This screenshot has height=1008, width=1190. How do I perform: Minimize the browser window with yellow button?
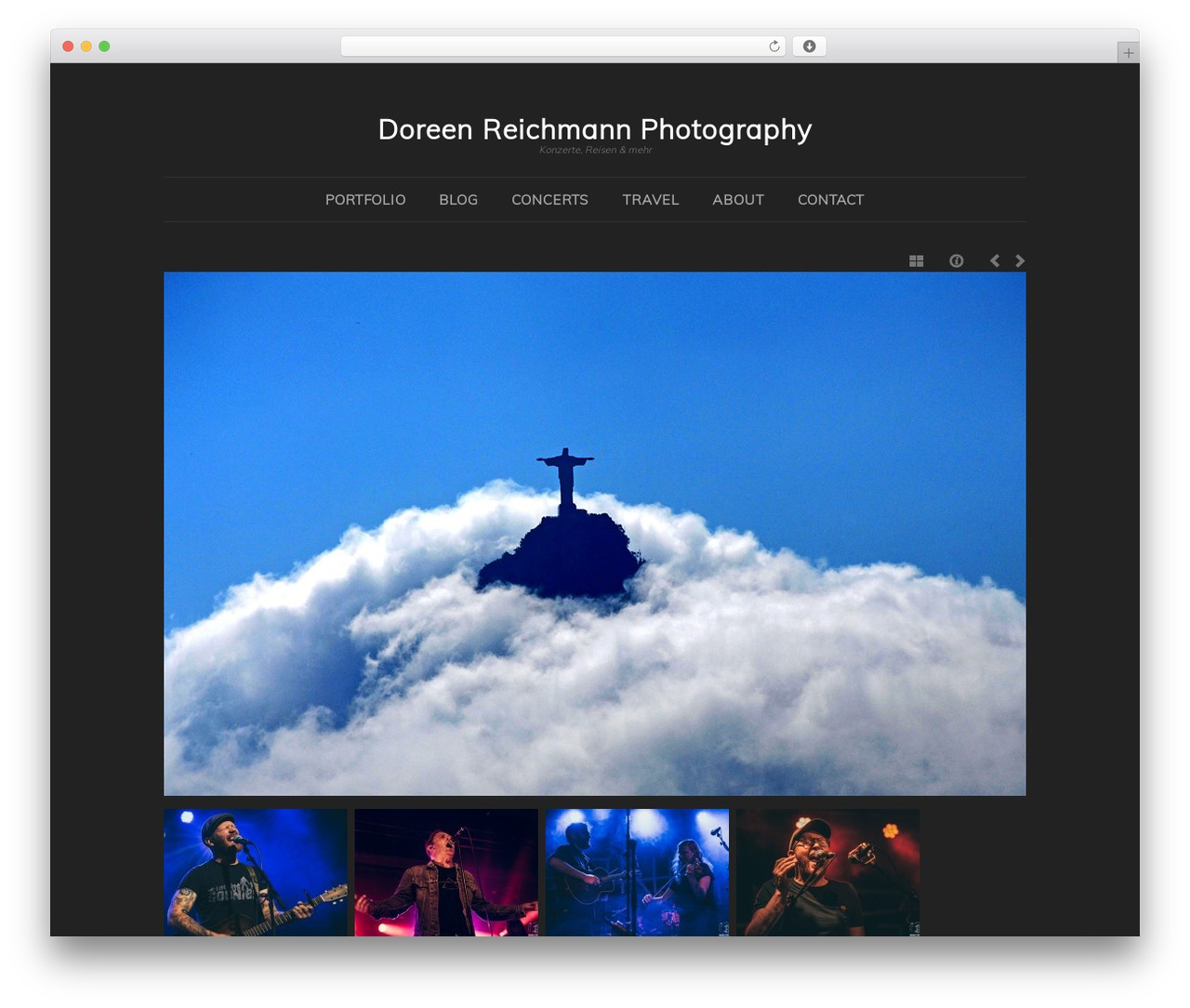click(86, 46)
